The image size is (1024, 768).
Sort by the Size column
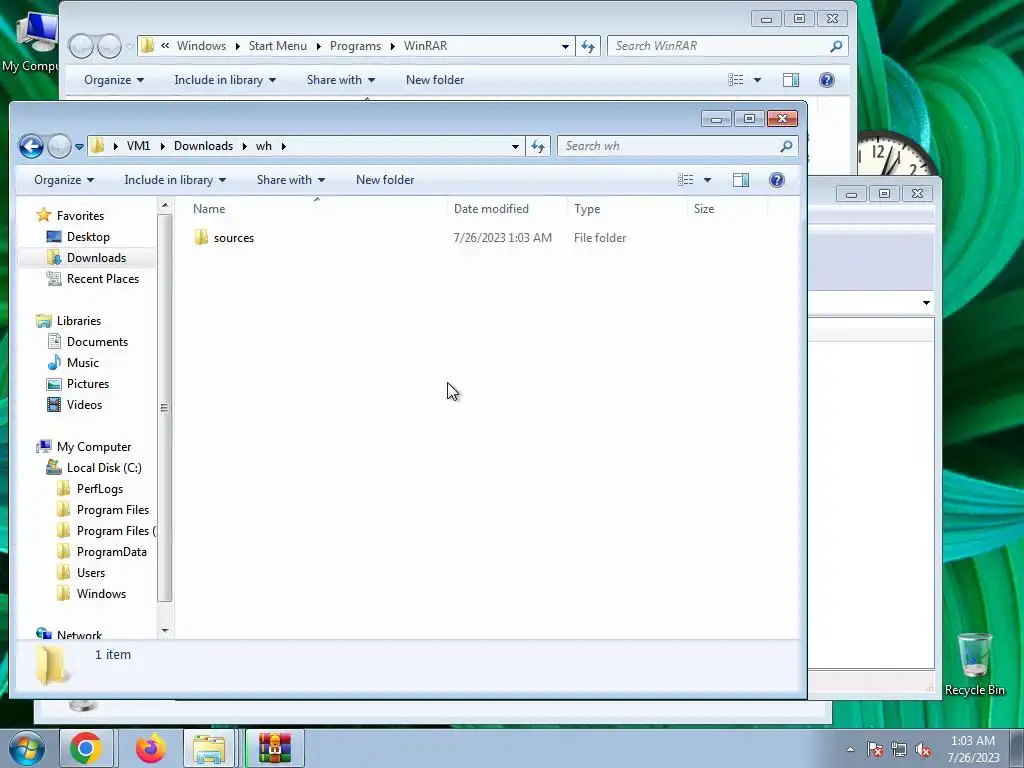pyautogui.click(x=728, y=209)
